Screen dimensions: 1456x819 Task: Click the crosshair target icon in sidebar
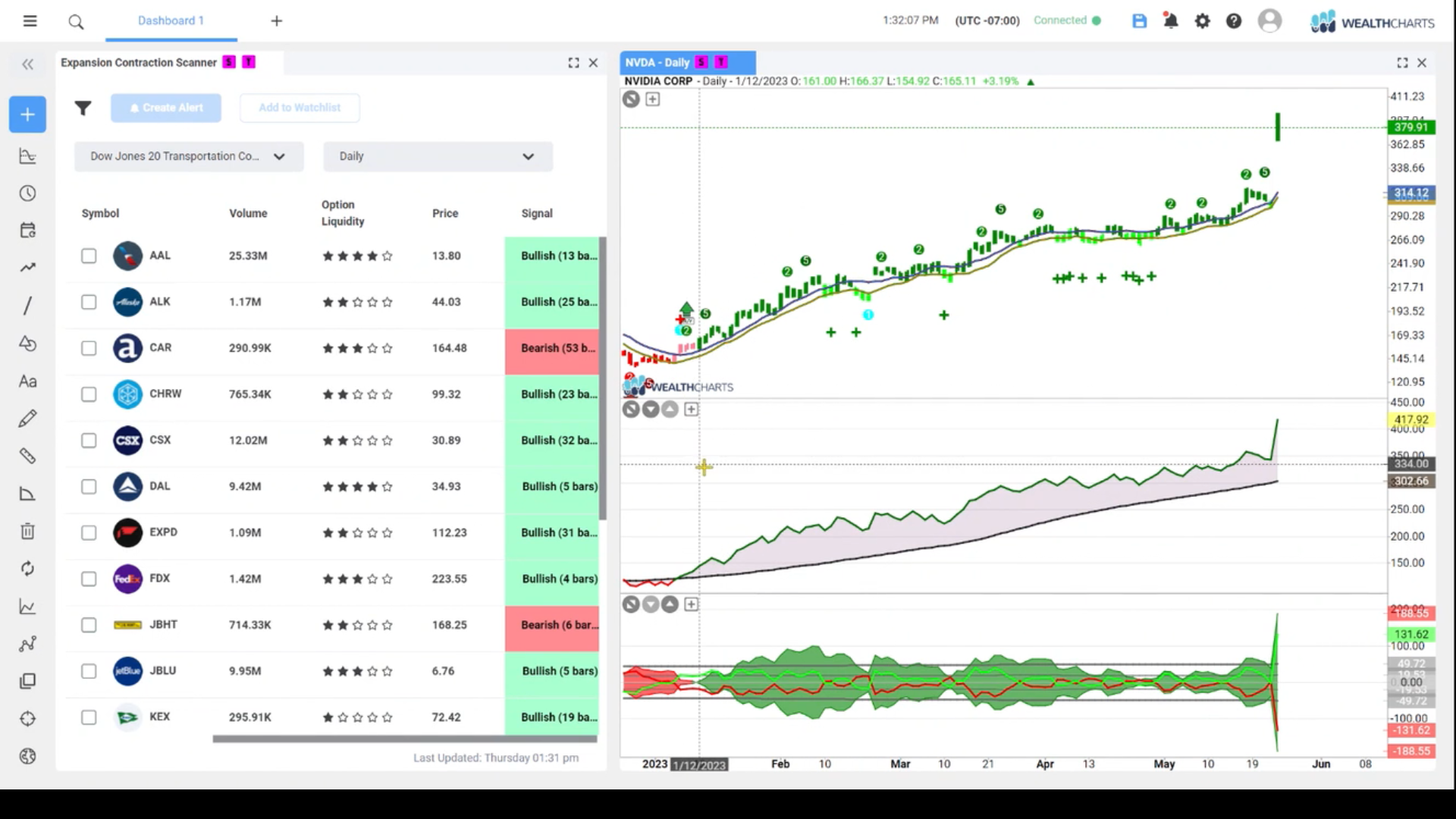coord(27,719)
